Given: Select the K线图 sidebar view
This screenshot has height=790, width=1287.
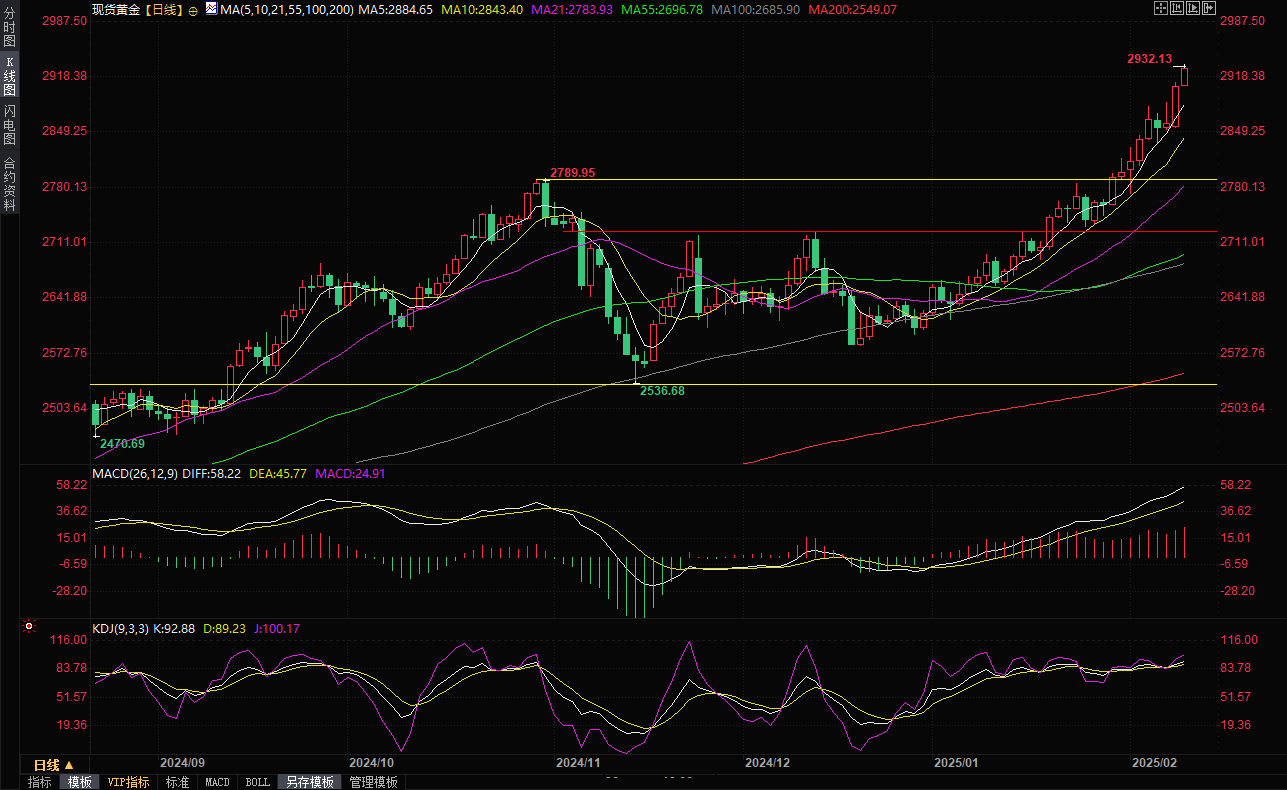Looking at the screenshot, I should (x=9, y=76).
